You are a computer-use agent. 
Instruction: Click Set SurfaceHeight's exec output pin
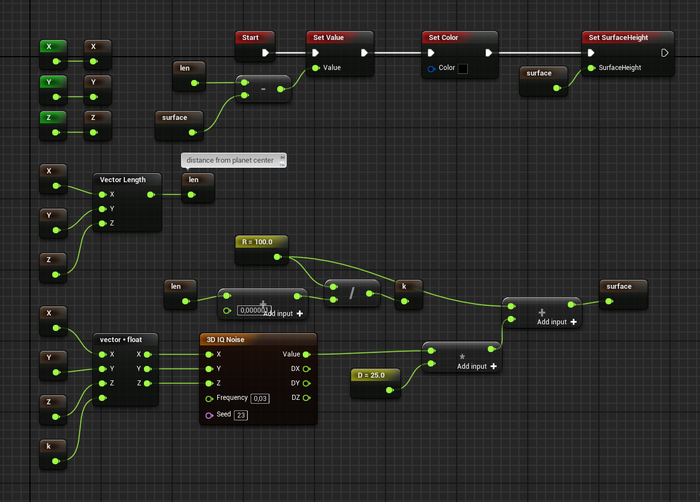click(x=664, y=53)
